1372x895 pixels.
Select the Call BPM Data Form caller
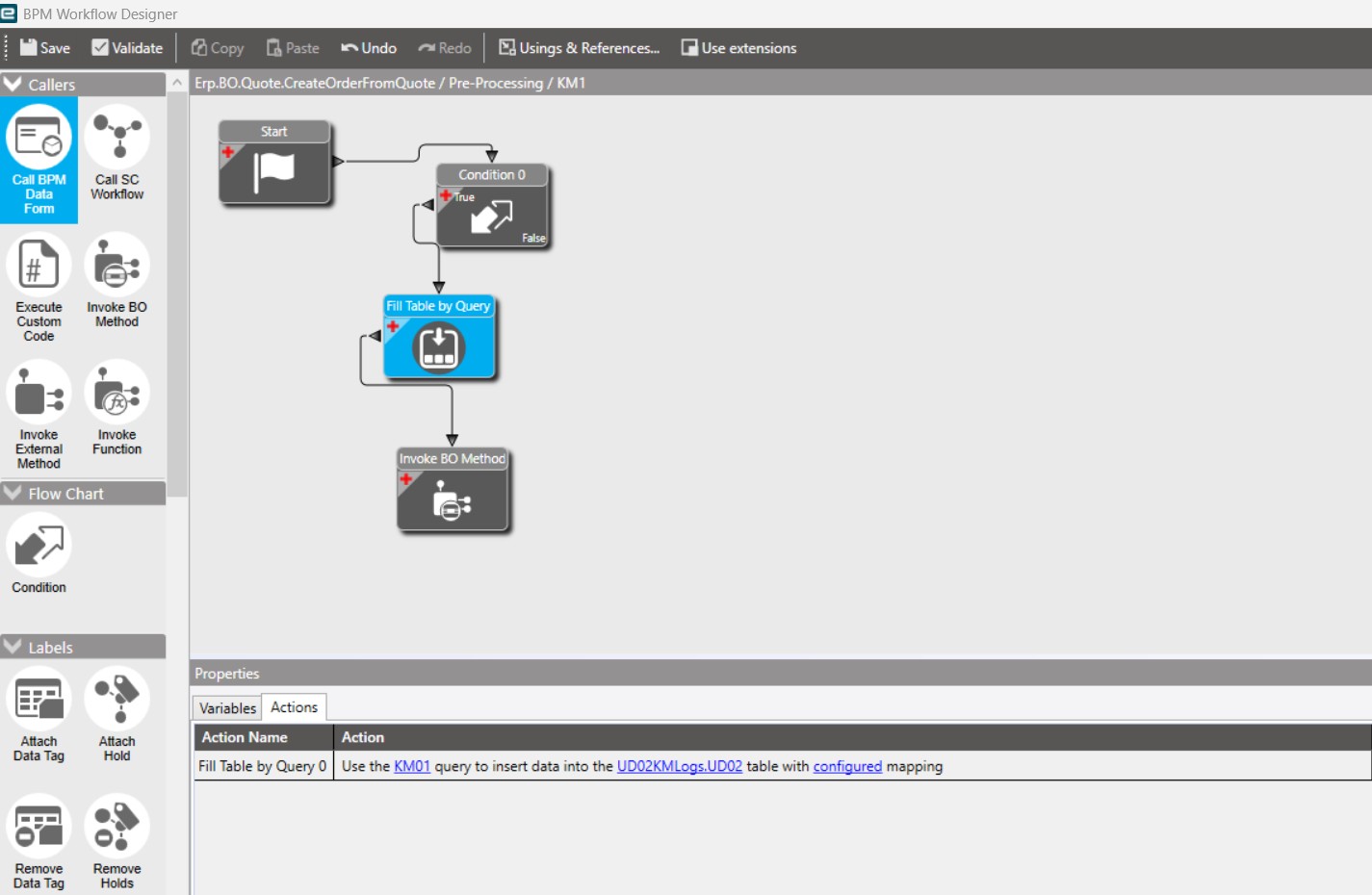pos(39,161)
